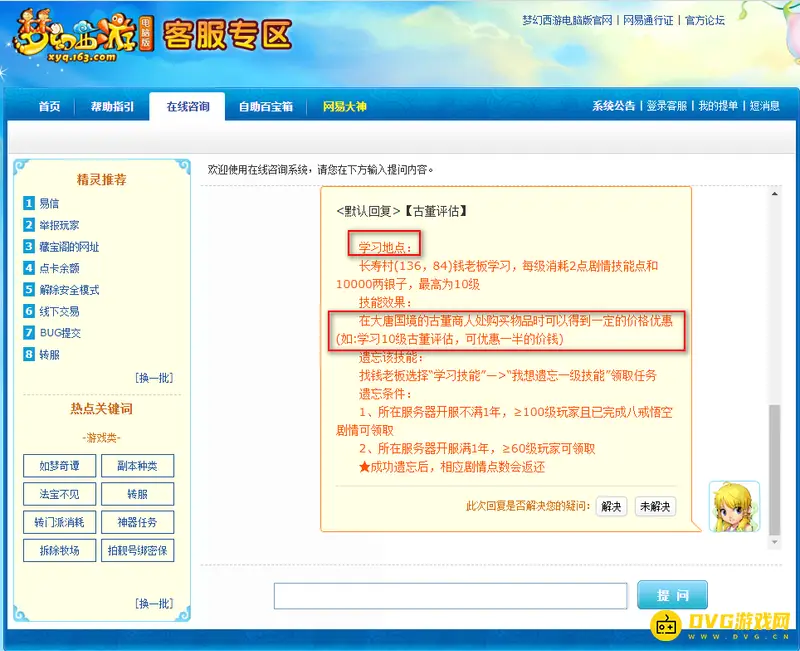Select the 在线咨询 tab
Image resolution: width=800 pixels, height=651 pixels.
(187, 106)
